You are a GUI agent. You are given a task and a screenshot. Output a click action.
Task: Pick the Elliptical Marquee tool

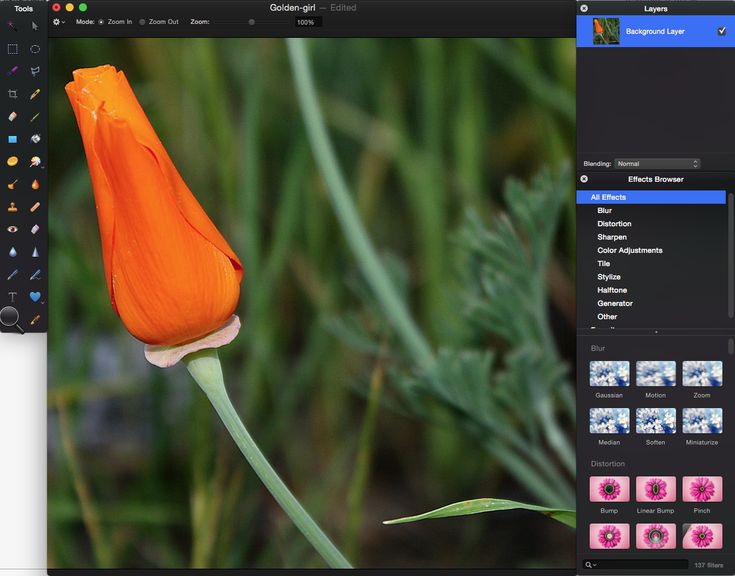[x=35, y=48]
